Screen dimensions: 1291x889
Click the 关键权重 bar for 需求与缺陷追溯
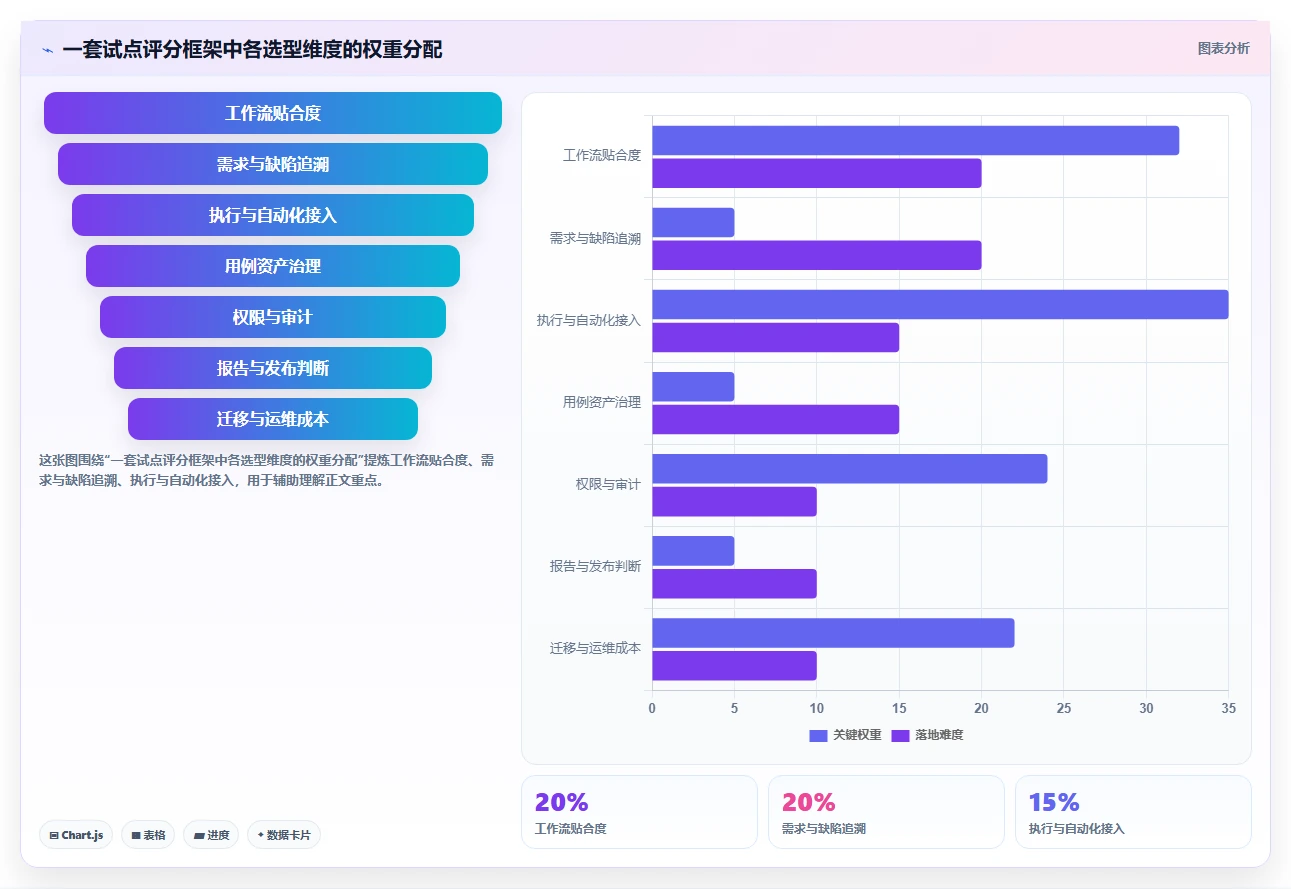click(x=694, y=222)
